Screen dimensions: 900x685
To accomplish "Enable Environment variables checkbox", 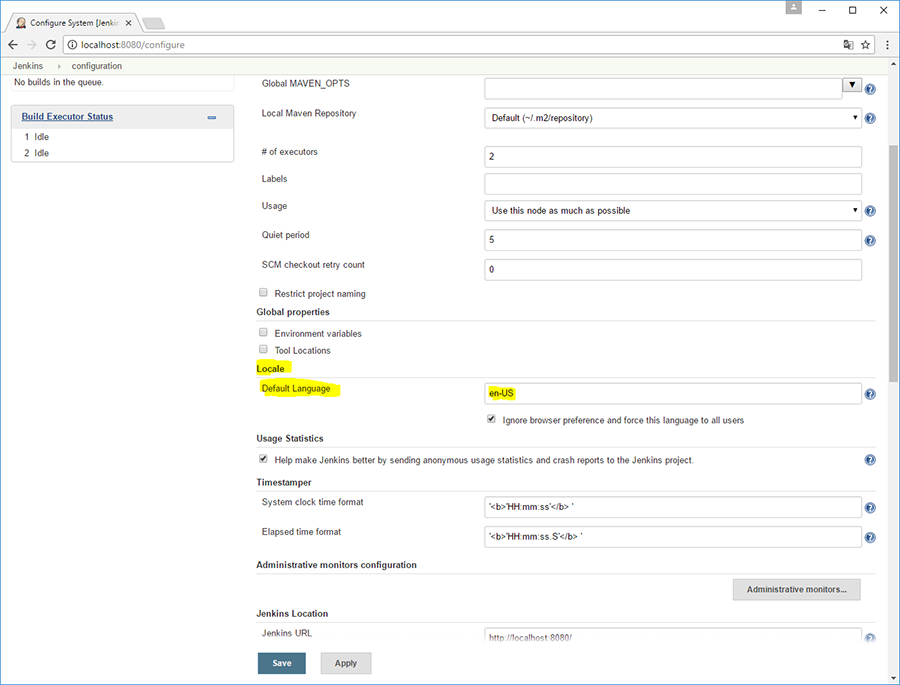I will point(263,332).
